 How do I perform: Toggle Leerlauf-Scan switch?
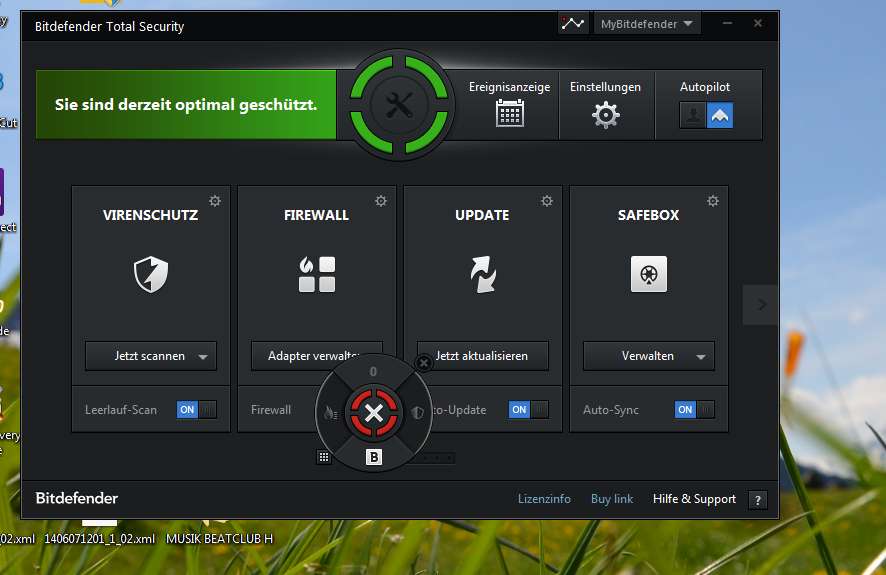(197, 410)
